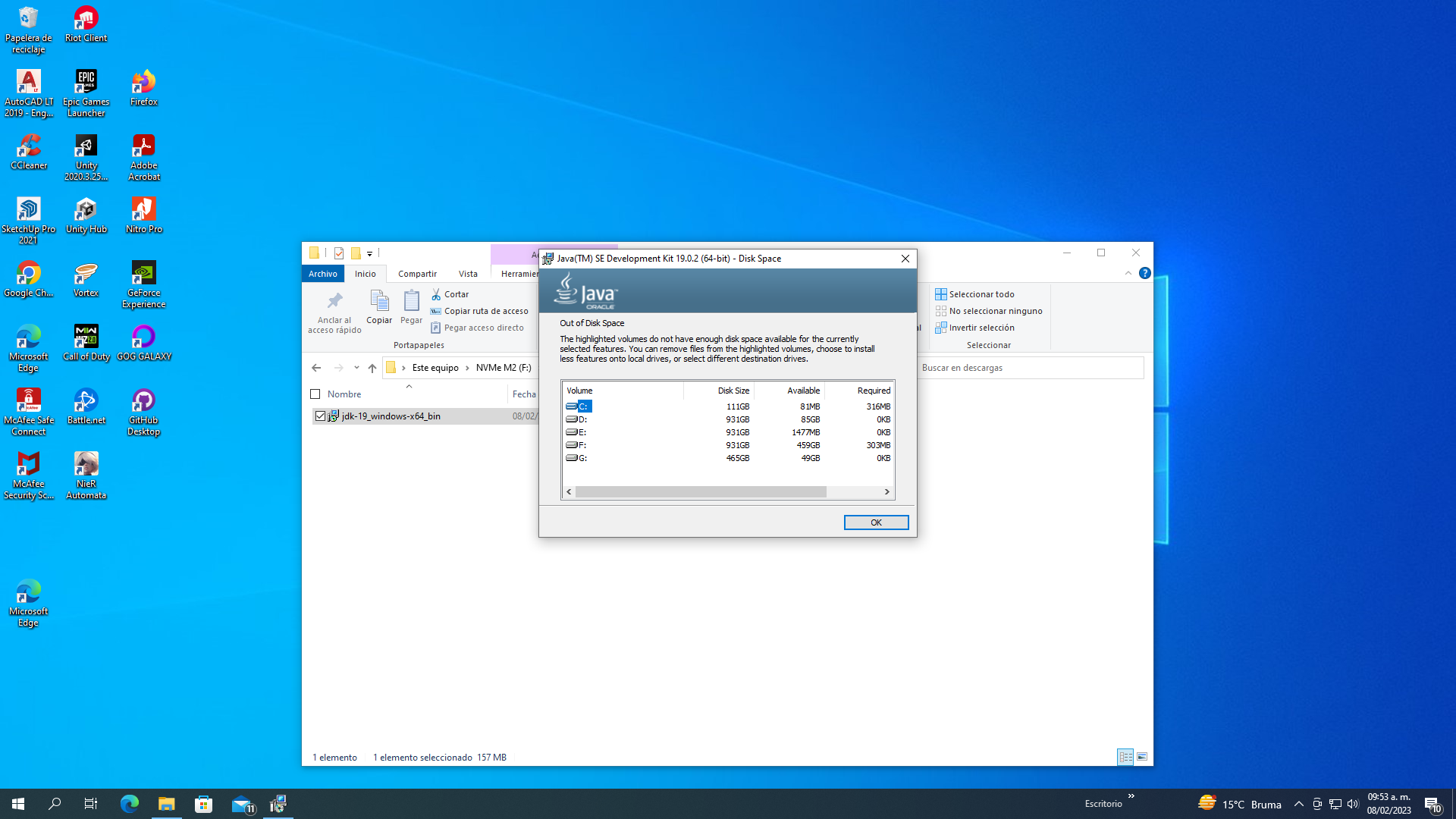
Task: Switch to Compartir ribbon tab
Action: pos(415,273)
